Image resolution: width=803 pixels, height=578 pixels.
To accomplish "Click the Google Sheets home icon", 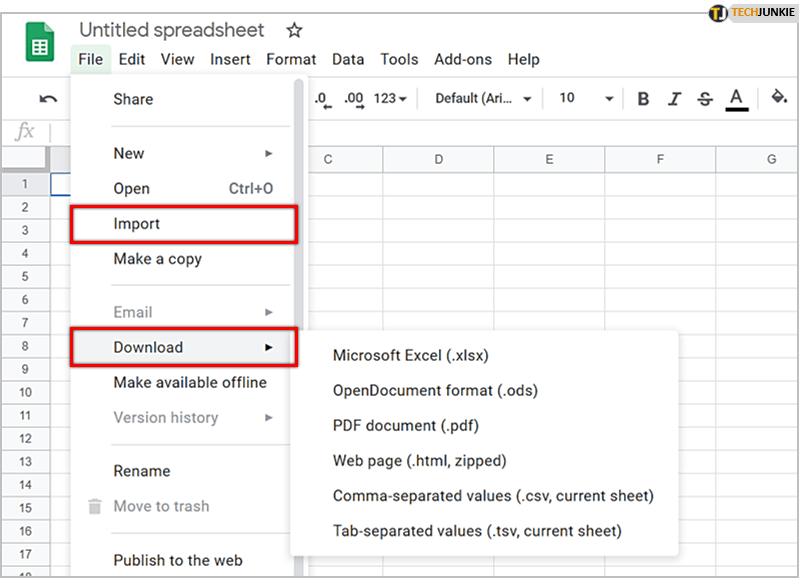I will 39,43.
